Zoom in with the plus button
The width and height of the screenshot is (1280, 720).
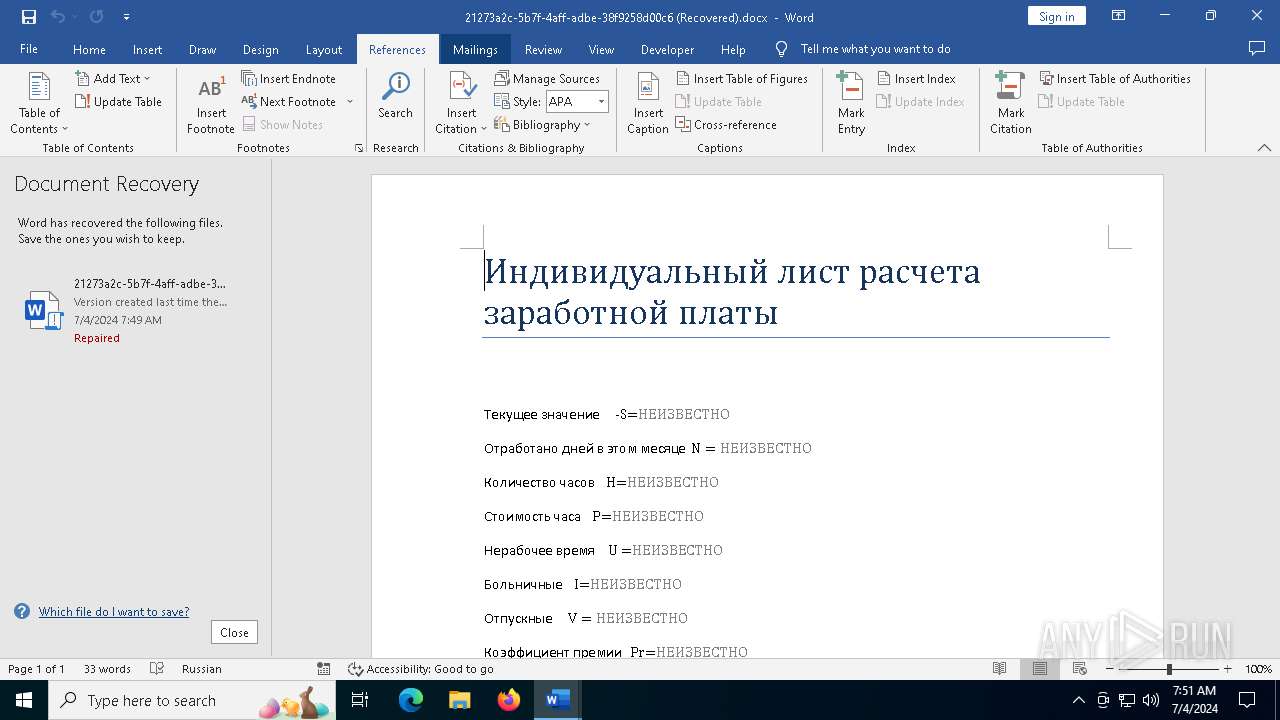(1228, 669)
